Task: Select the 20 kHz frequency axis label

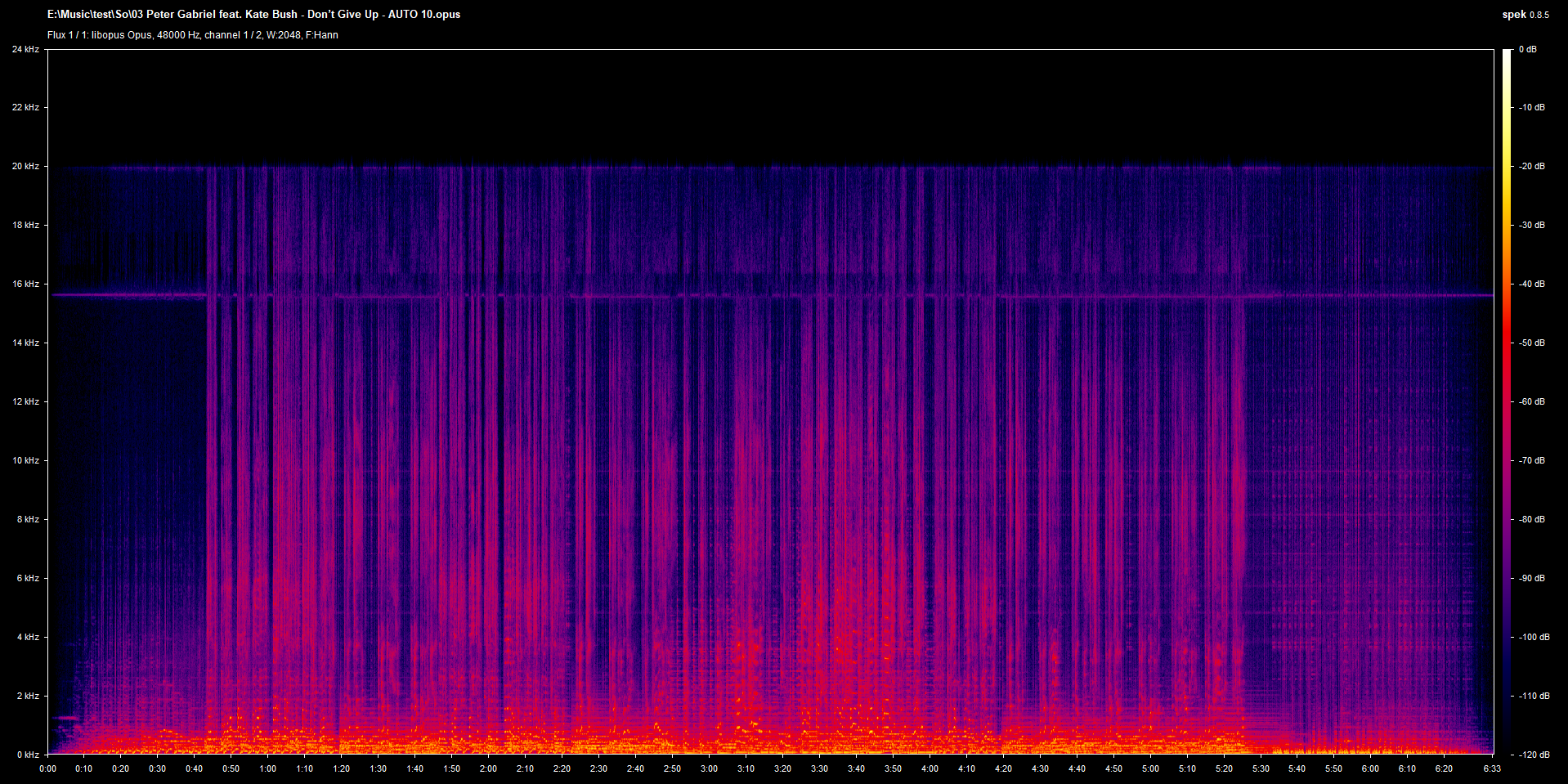Action: [x=25, y=166]
